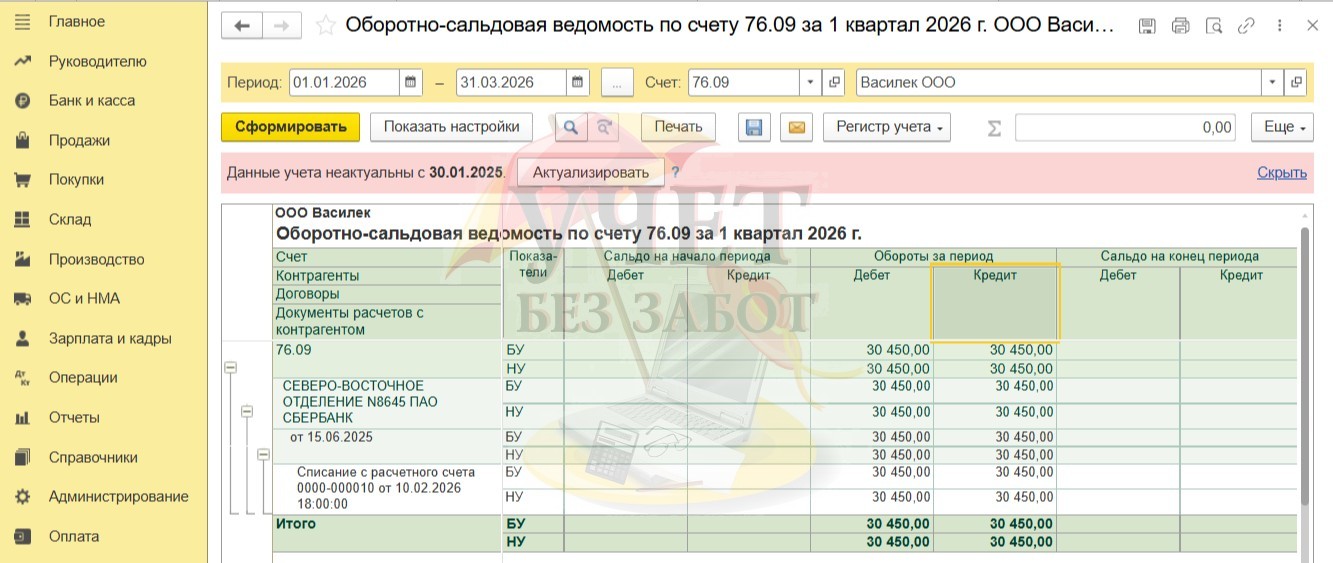Open the Счет 76.09 dropdown list
The width and height of the screenshot is (1333, 563).
point(809,83)
